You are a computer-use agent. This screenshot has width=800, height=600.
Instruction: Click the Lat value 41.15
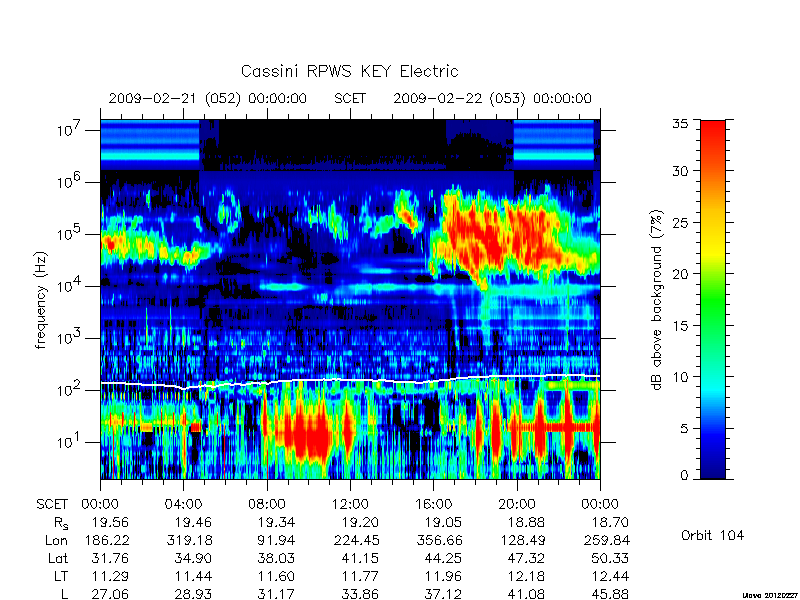(x=360, y=558)
